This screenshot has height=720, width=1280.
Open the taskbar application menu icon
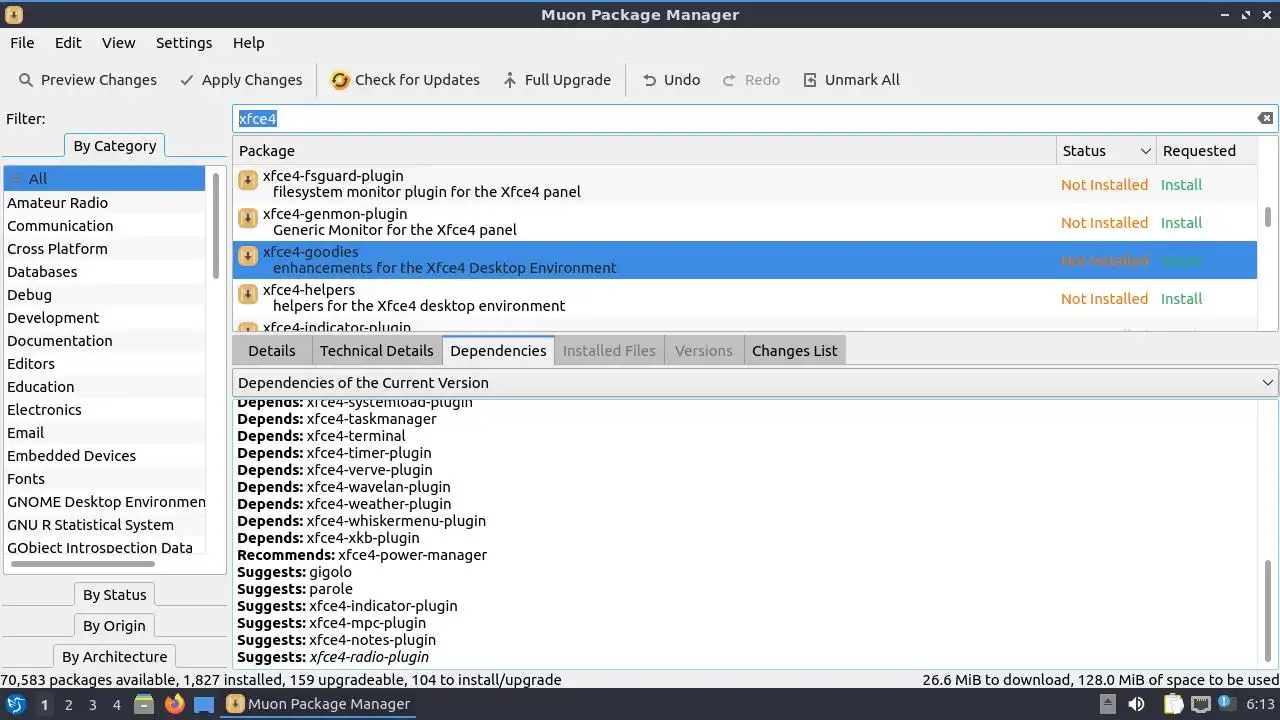[x=15, y=704]
